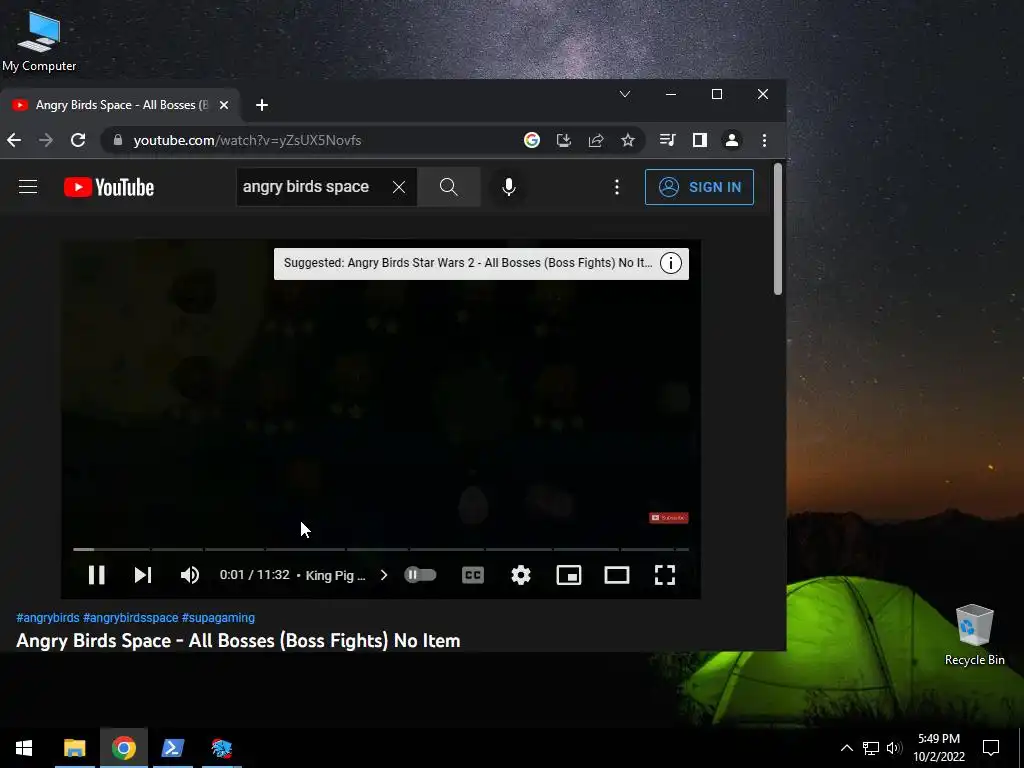1024x768 pixels.
Task: Open Chrome profile avatar
Action: [732, 140]
